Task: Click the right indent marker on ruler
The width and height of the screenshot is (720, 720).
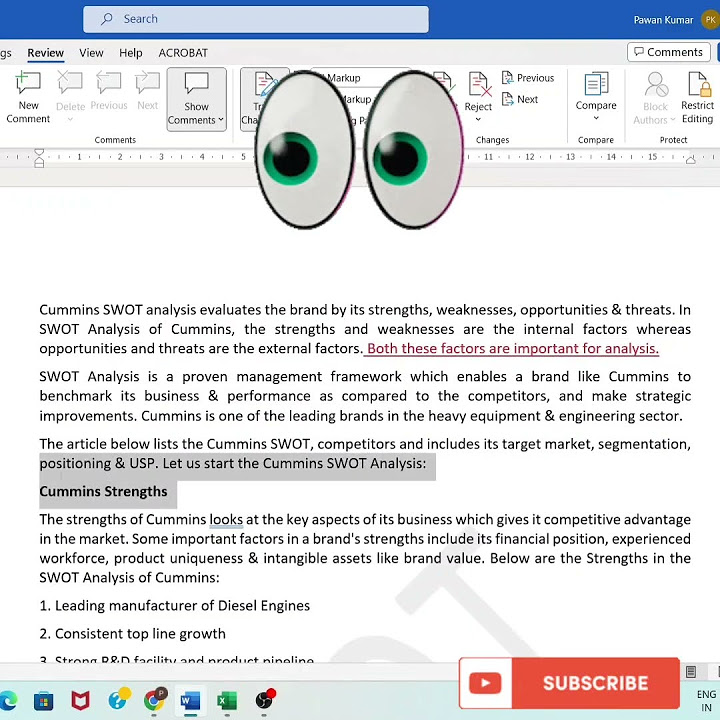Action: 691,160
